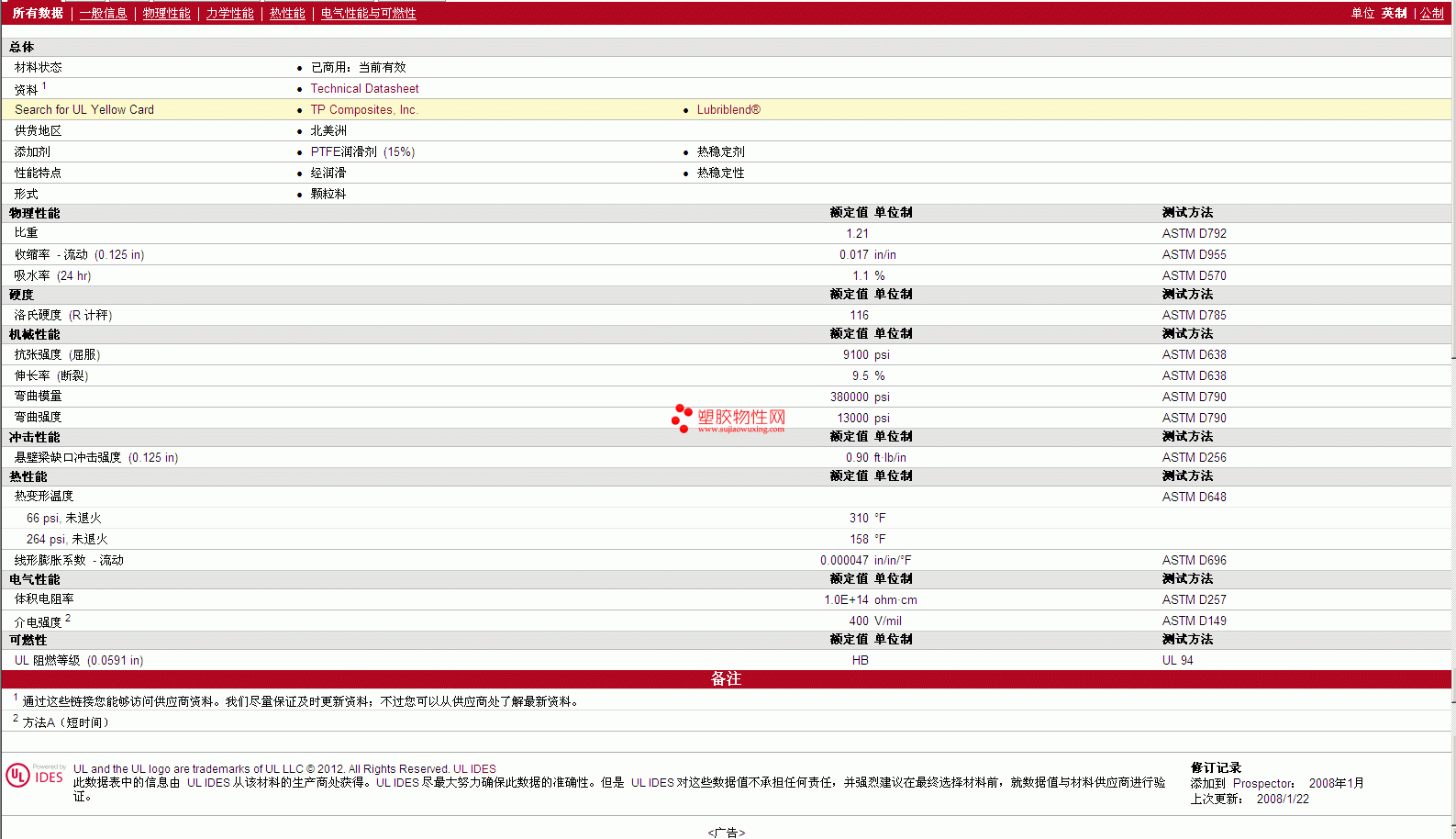Image resolution: width=1456 pixels, height=839 pixels.
Task: Click the 比重 value 1.21
Action: click(x=857, y=233)
